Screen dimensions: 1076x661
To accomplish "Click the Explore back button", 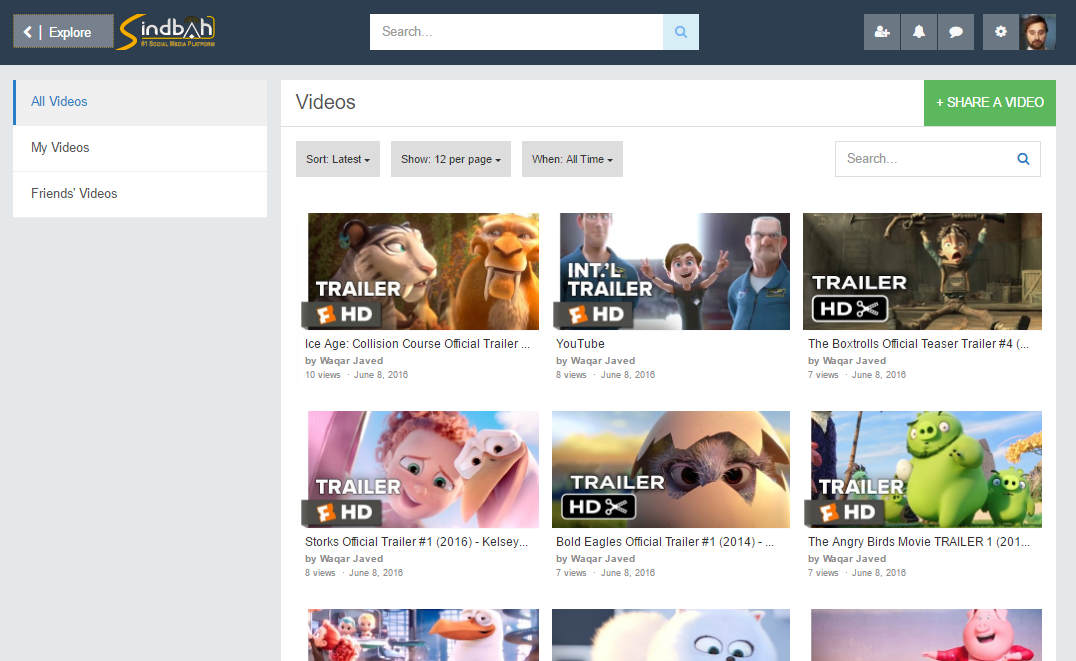I will pyautogui.click(x=63, y=32).
